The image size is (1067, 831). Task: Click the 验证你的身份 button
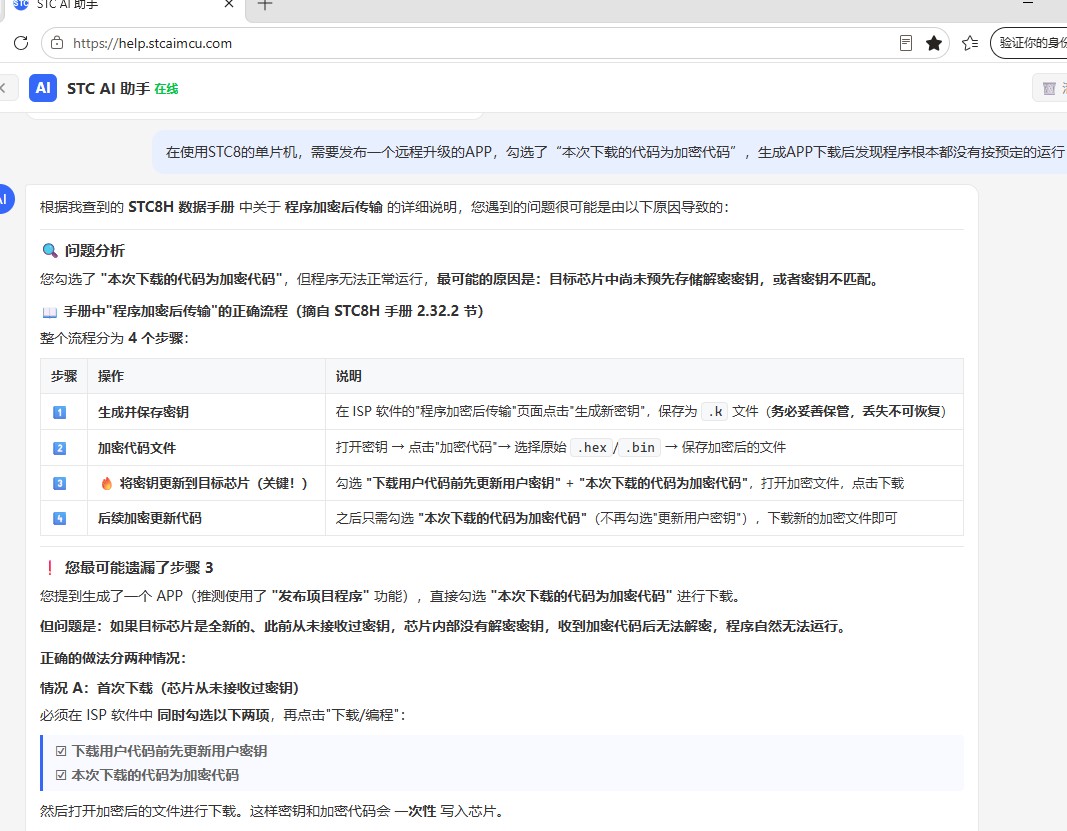coord(1030,43)
